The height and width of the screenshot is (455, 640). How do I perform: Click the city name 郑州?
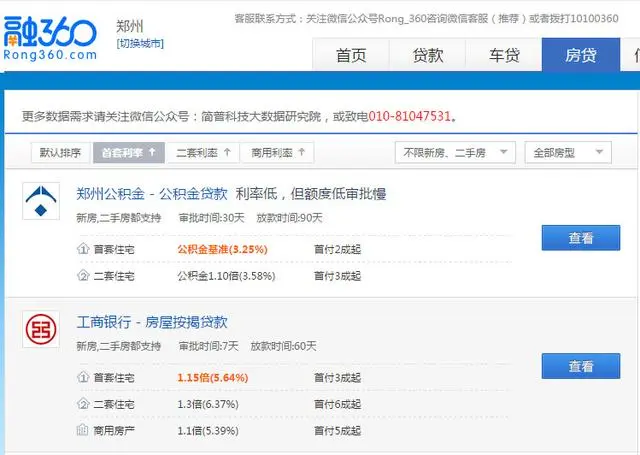point(130,26)
